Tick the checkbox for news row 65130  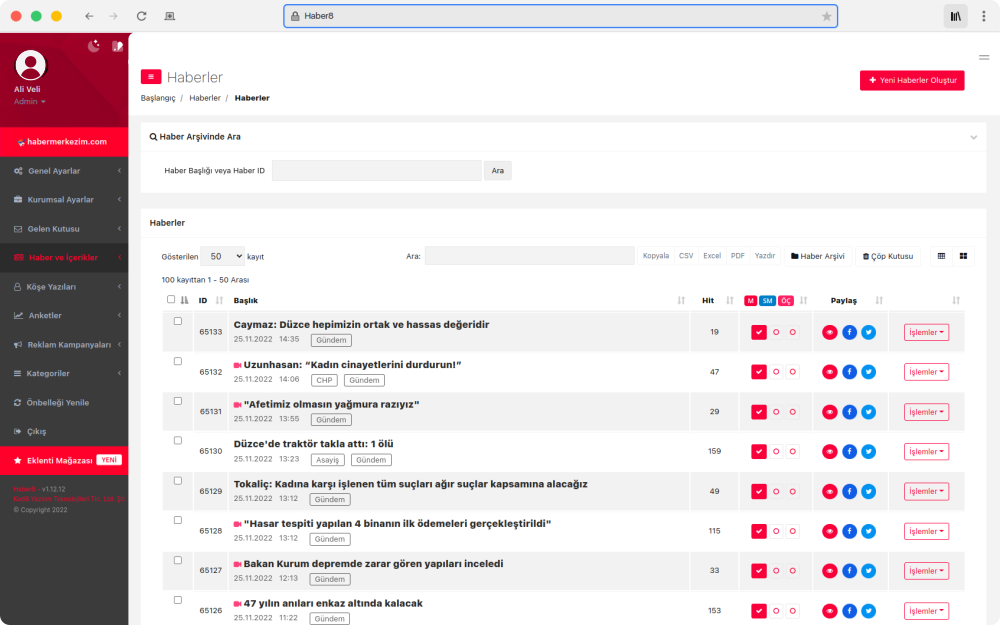point(178,441)
